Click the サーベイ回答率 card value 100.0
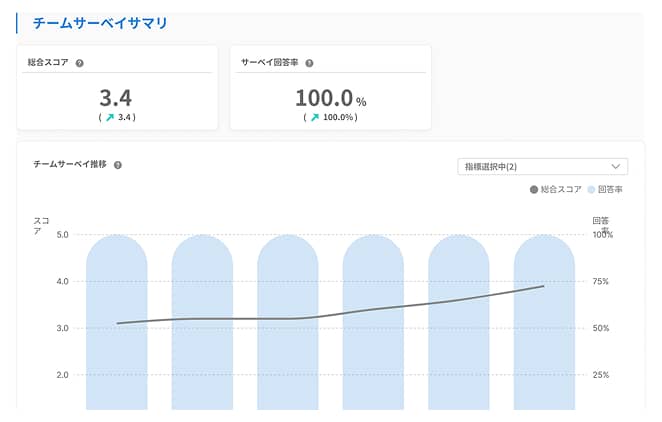The image size is (662, 422). coord(324,98)
